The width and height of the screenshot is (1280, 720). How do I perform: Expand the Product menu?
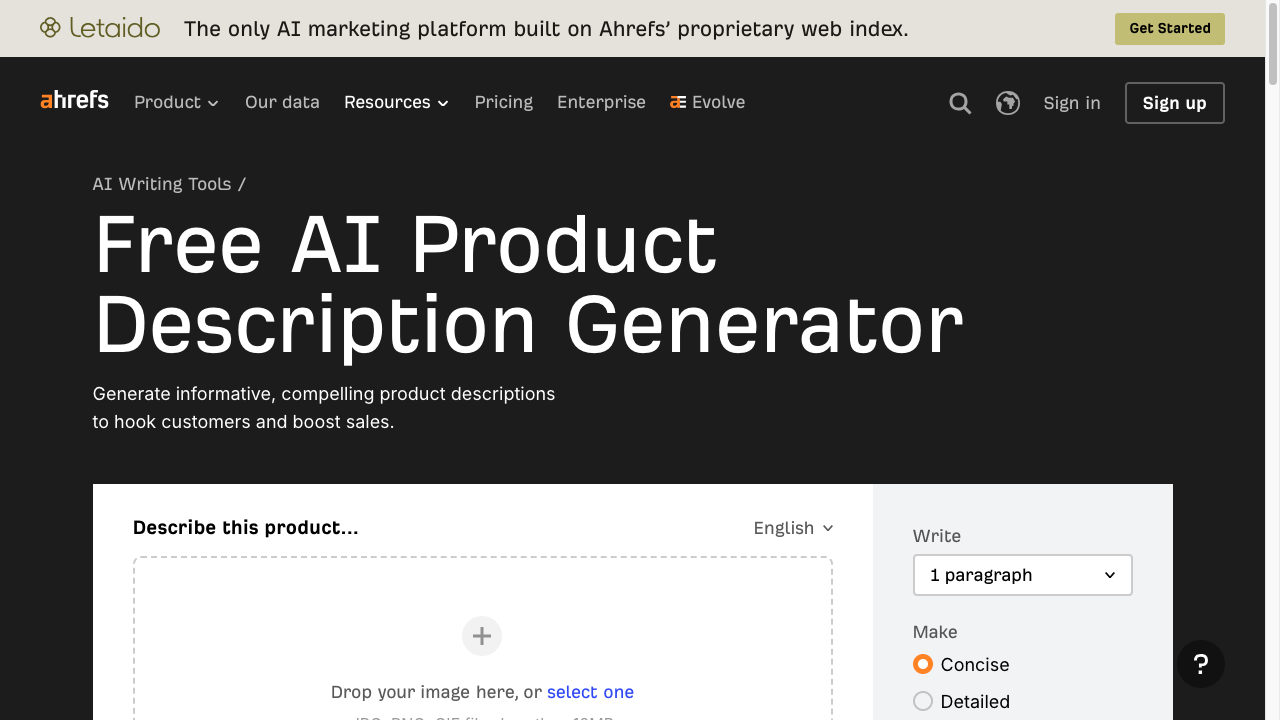coord(176,102)
